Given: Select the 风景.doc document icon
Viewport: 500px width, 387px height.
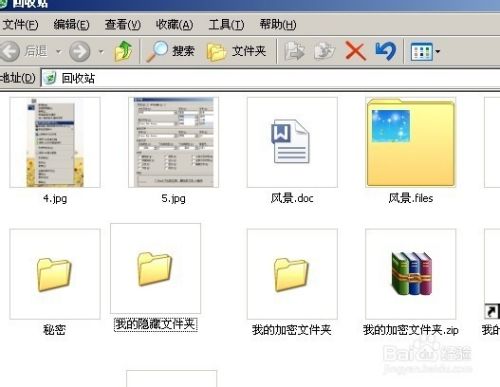Looking at the screenshot, I should [292, 142].
